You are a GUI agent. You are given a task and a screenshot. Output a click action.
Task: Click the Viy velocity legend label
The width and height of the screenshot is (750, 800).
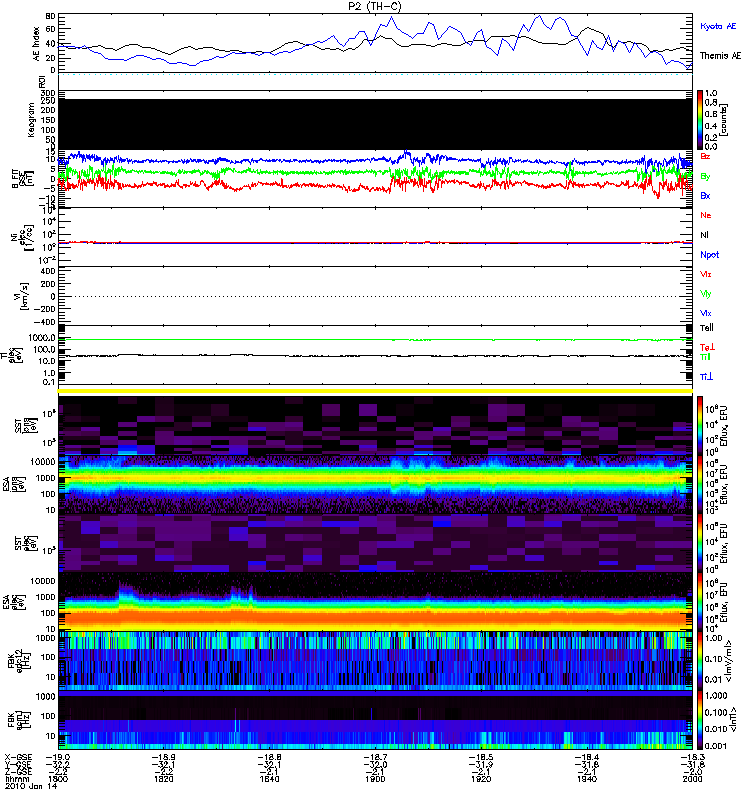pos(706,294)
